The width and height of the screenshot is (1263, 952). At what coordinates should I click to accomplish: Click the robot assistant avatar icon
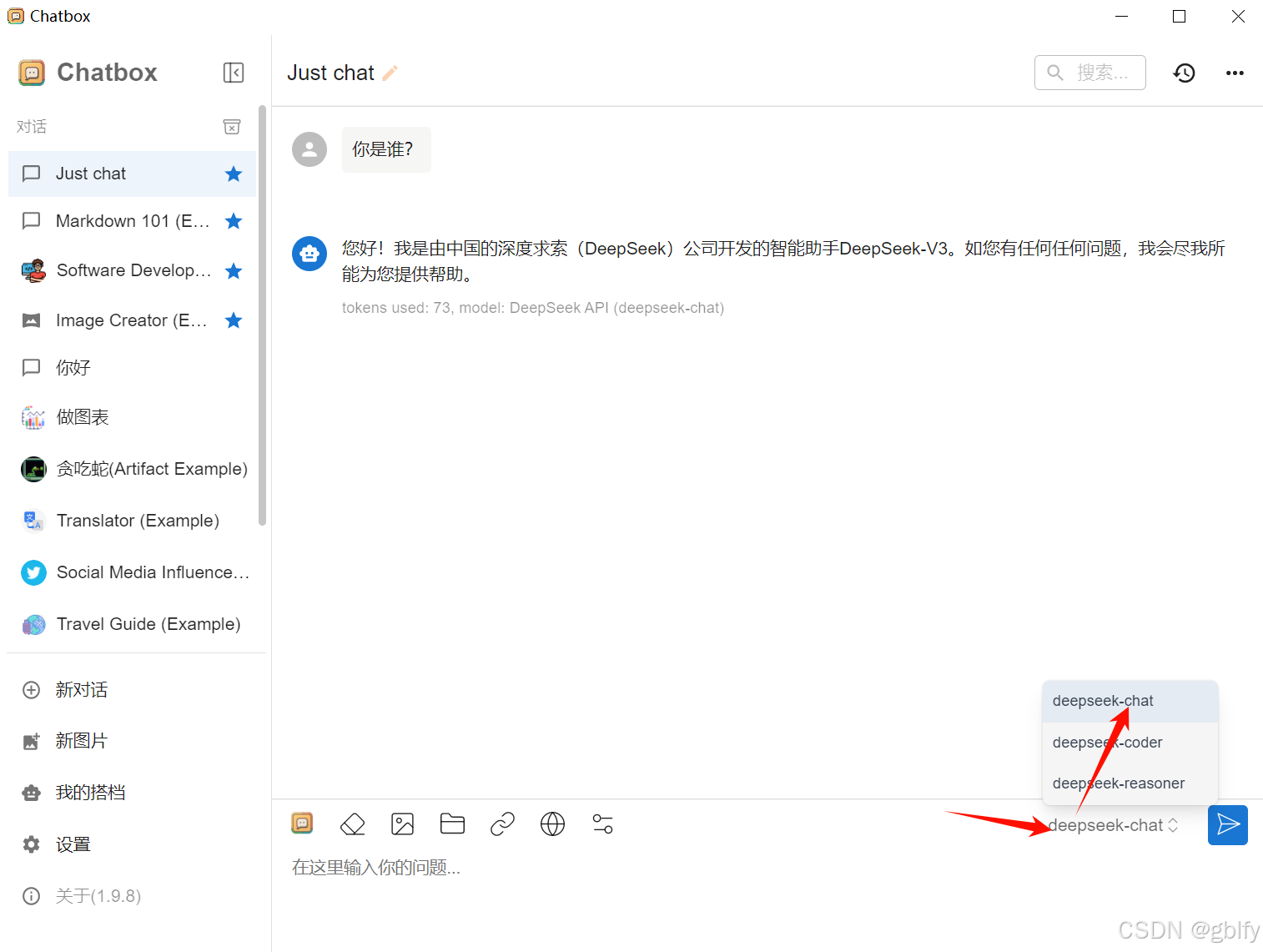tap(309, 253)
